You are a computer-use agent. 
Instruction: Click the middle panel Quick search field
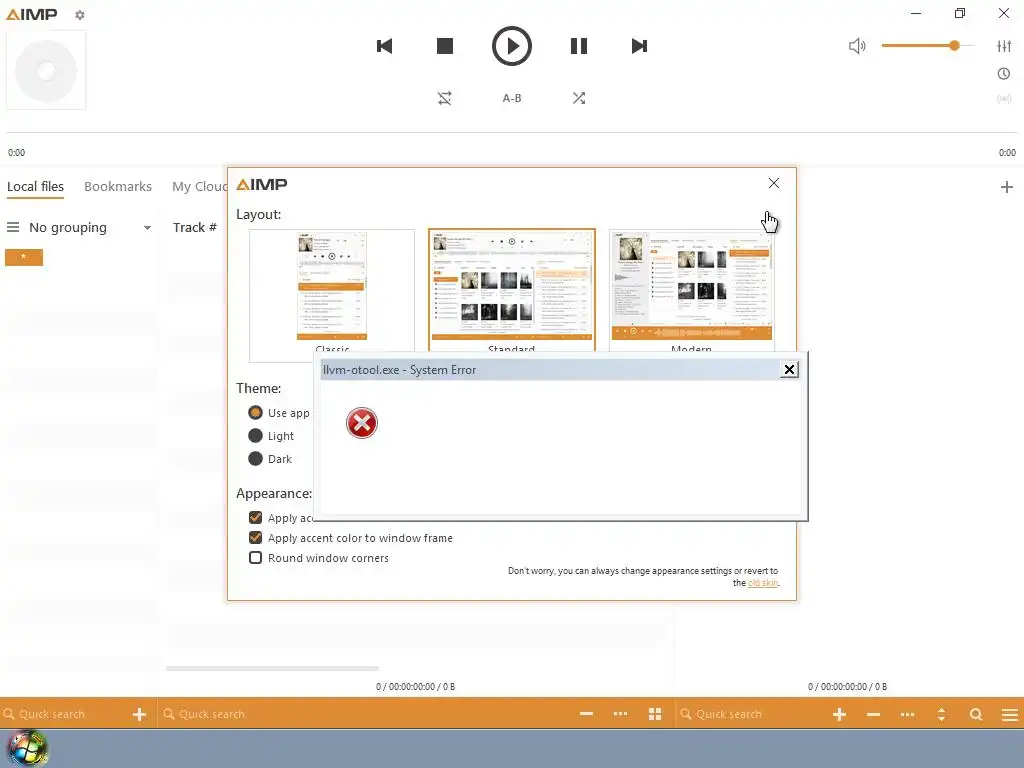tap(366, 714)
